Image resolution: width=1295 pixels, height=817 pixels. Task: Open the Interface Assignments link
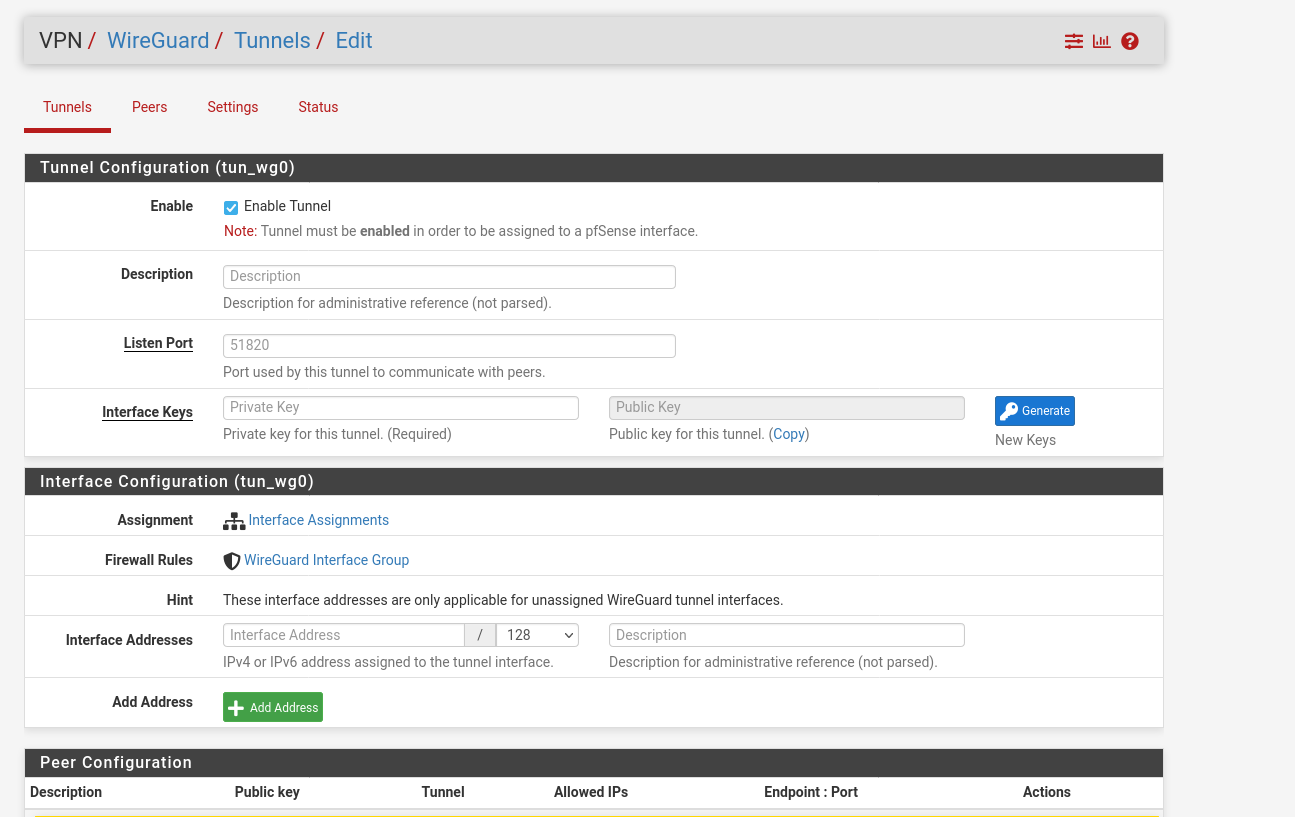pyautogui.click(x=318, y=520)
